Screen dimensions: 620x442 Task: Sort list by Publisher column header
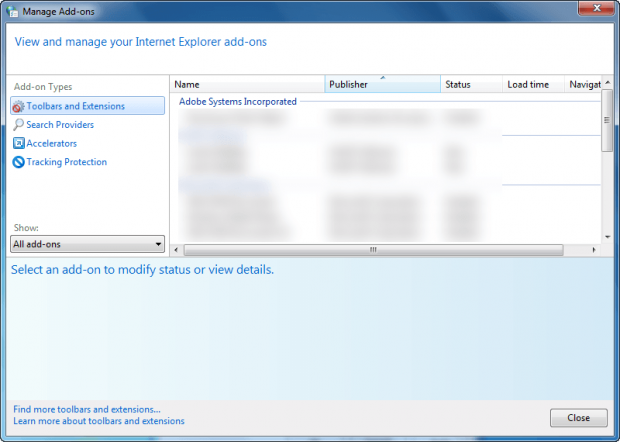[x=382, y=84]
